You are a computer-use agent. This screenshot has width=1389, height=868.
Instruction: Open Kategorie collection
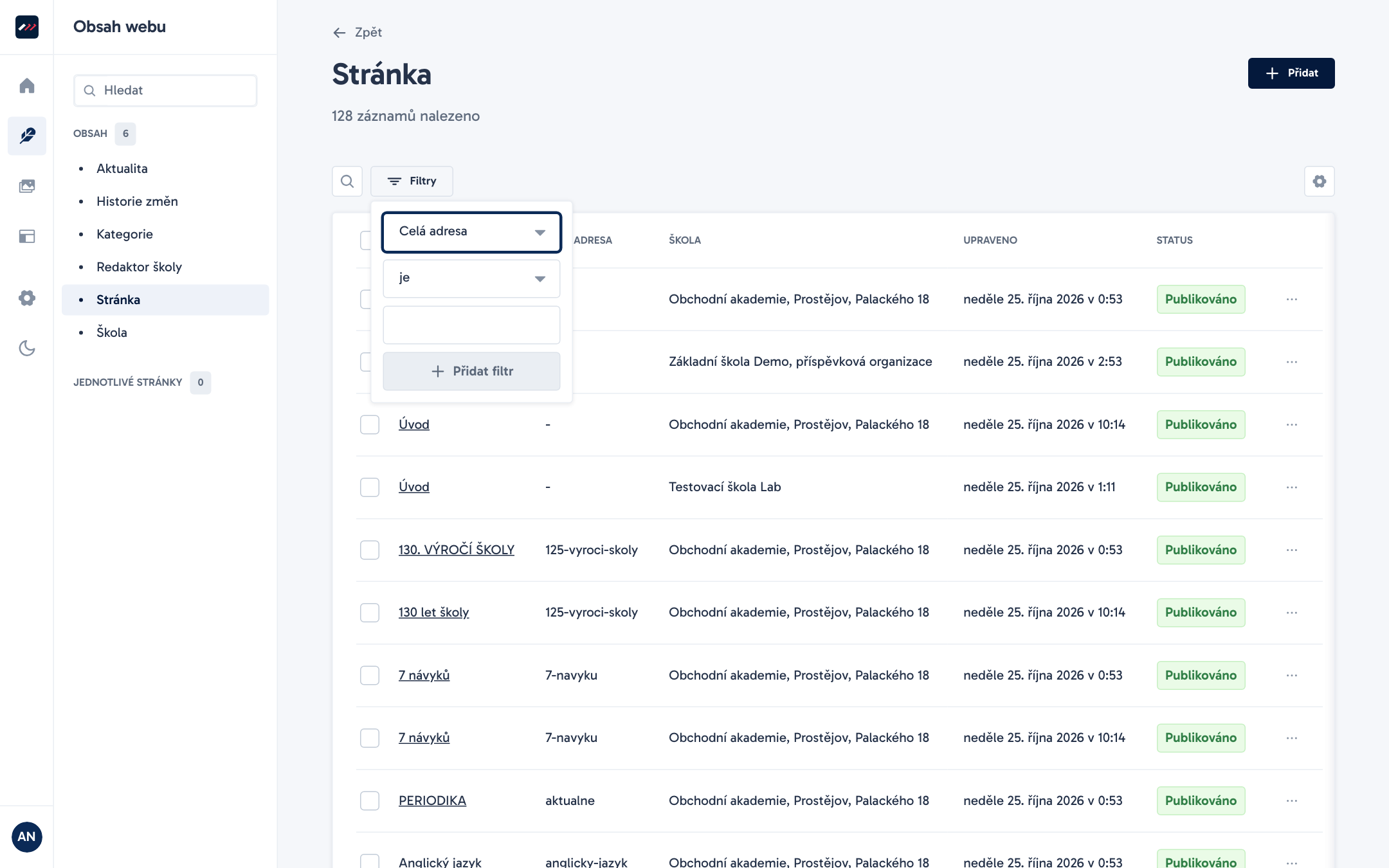click(125, 234)
